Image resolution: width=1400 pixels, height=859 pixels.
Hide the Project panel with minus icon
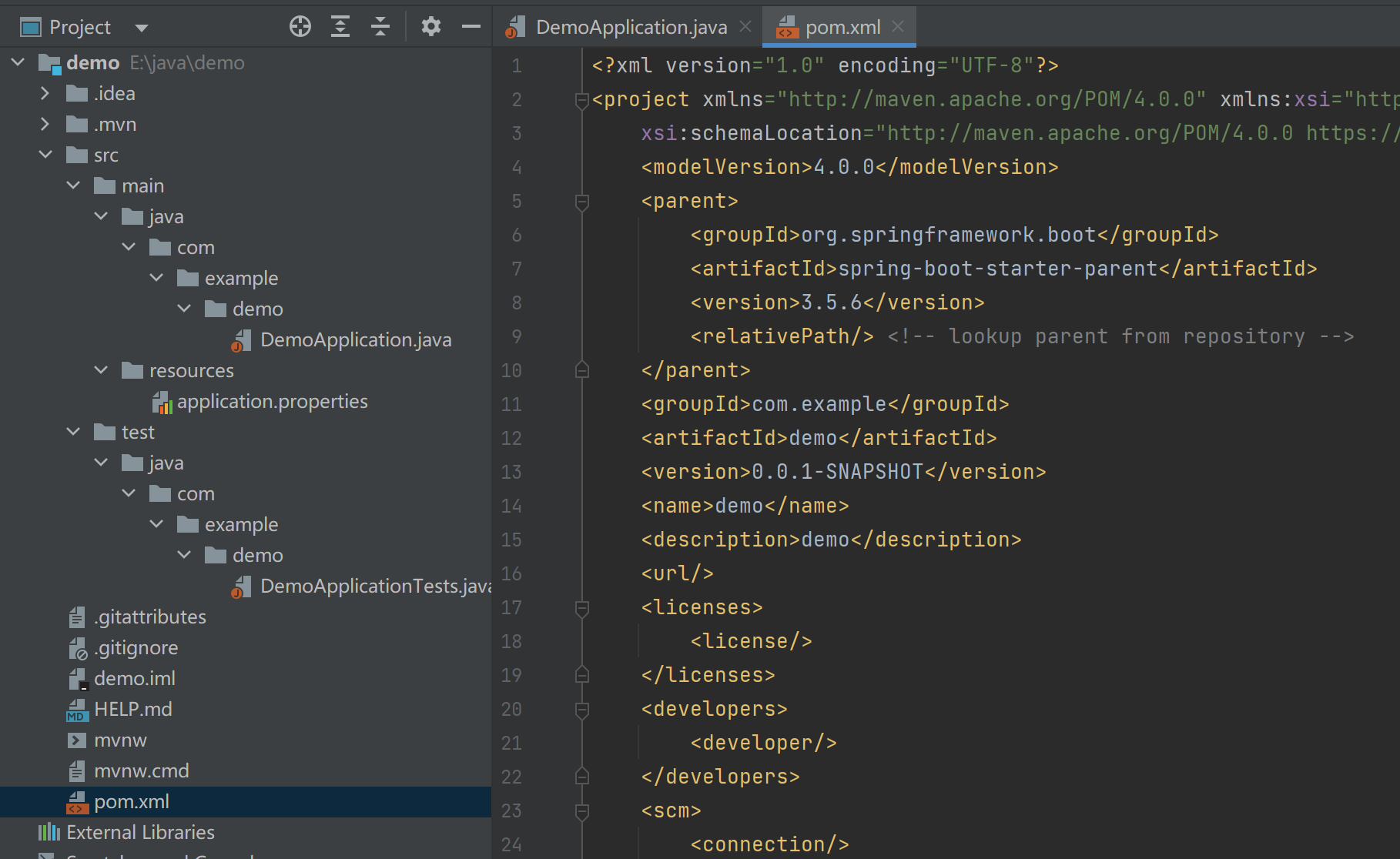tap(471, 27)
